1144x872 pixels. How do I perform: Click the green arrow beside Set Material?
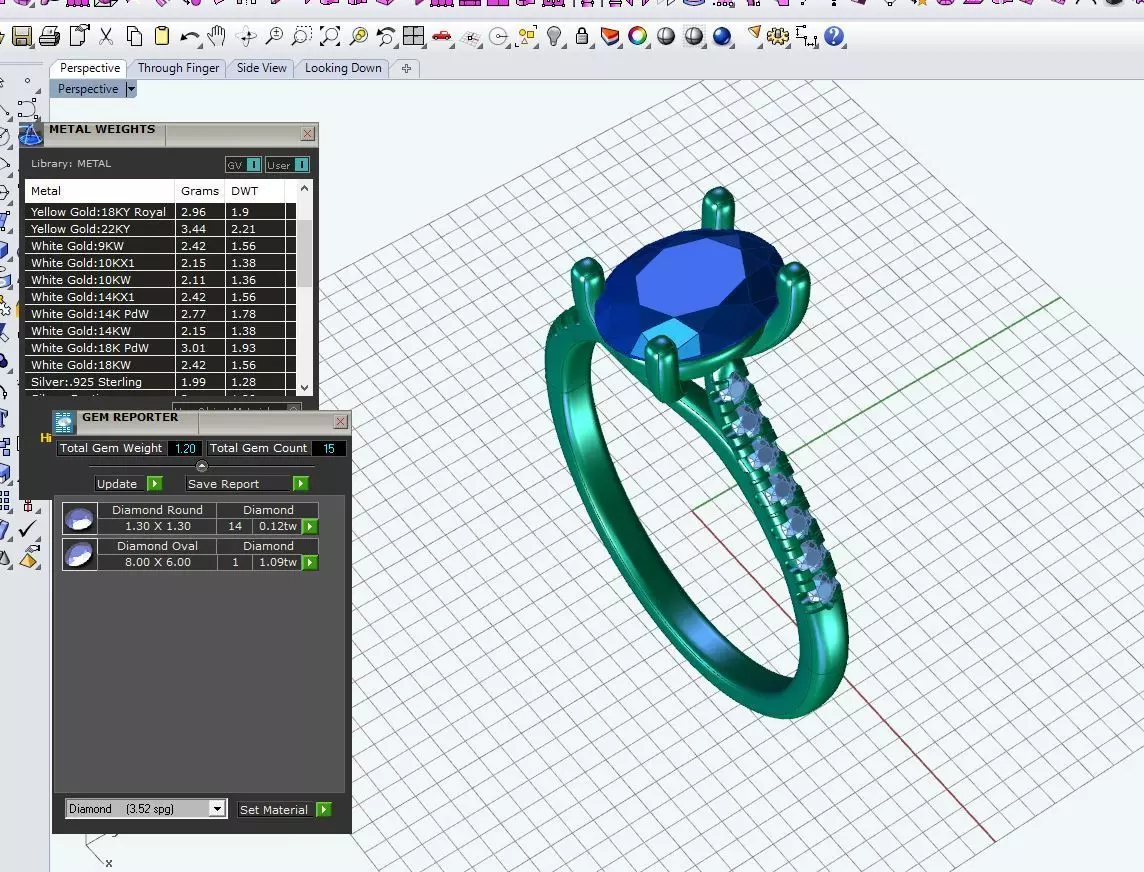pos(324,809)
